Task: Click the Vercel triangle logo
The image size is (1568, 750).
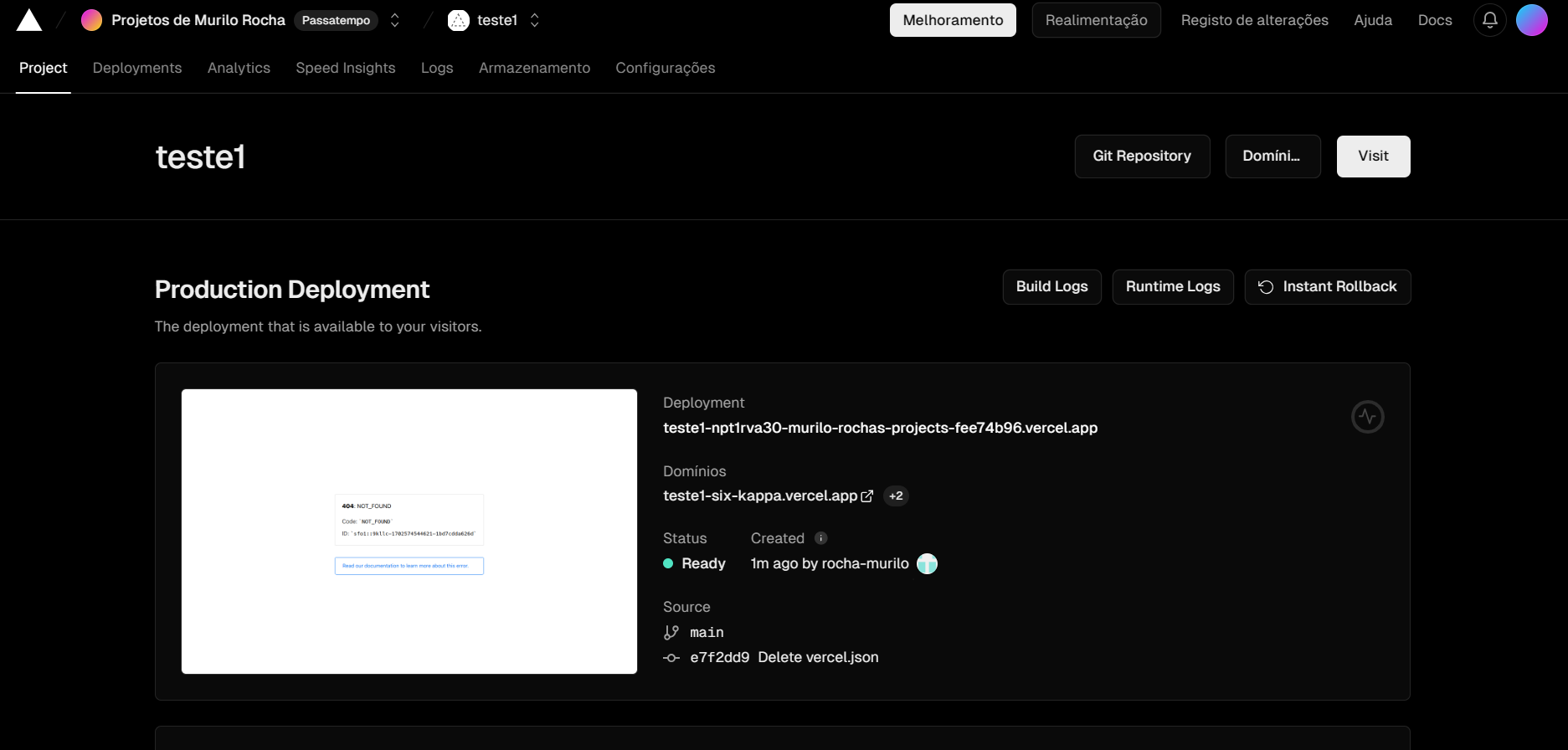Action: (29, 20)
